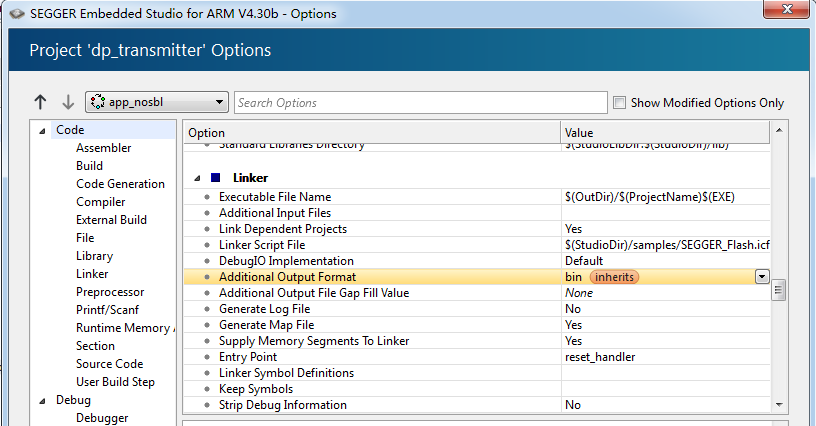Click the SEGGER Embedded Studio title bar icon

coord(17,14)
